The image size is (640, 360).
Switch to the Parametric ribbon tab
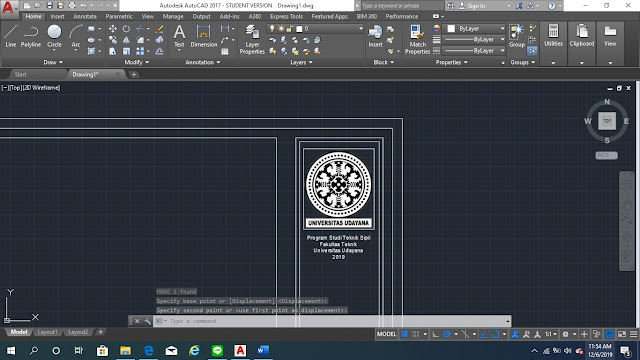[119, 16]
